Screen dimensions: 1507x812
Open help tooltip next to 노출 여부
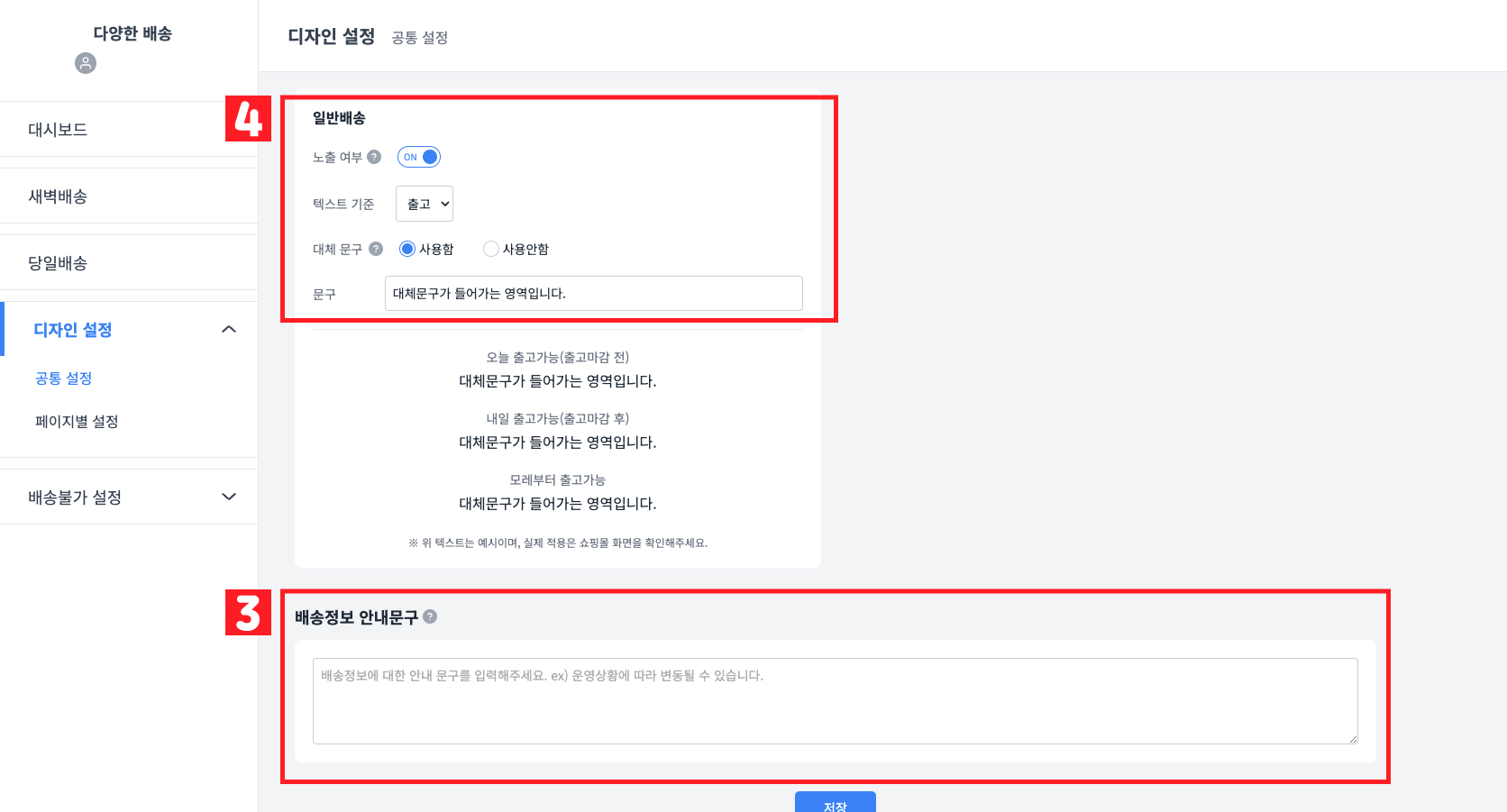(374, 157)
